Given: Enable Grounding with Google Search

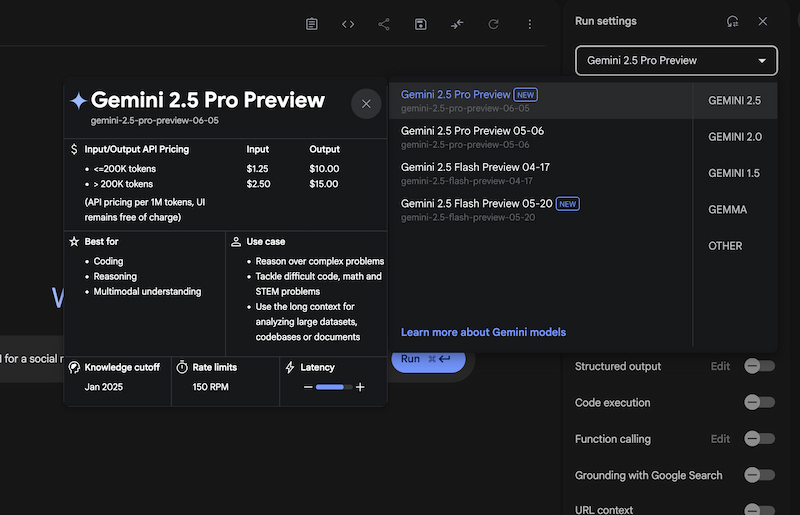Looking at the screenshot, I should tap(759, 475).
